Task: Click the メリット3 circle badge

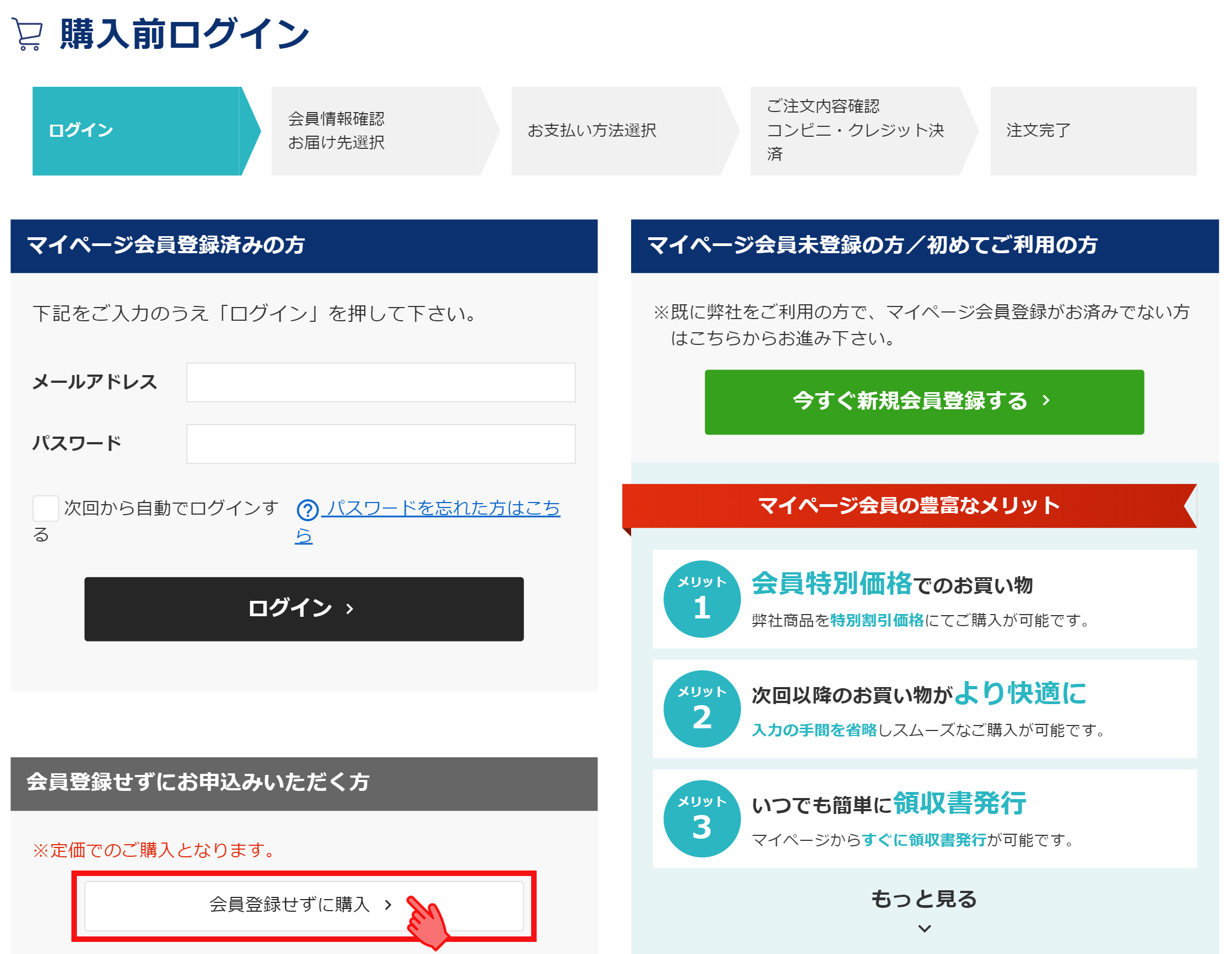Action: coord(701,818)
